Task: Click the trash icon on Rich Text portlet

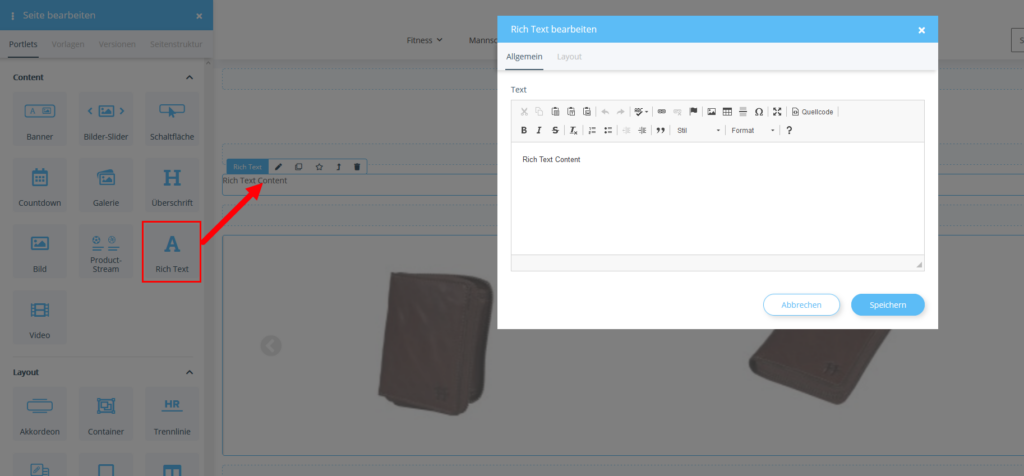Action: pyautogui.click(x=357, y=166)
